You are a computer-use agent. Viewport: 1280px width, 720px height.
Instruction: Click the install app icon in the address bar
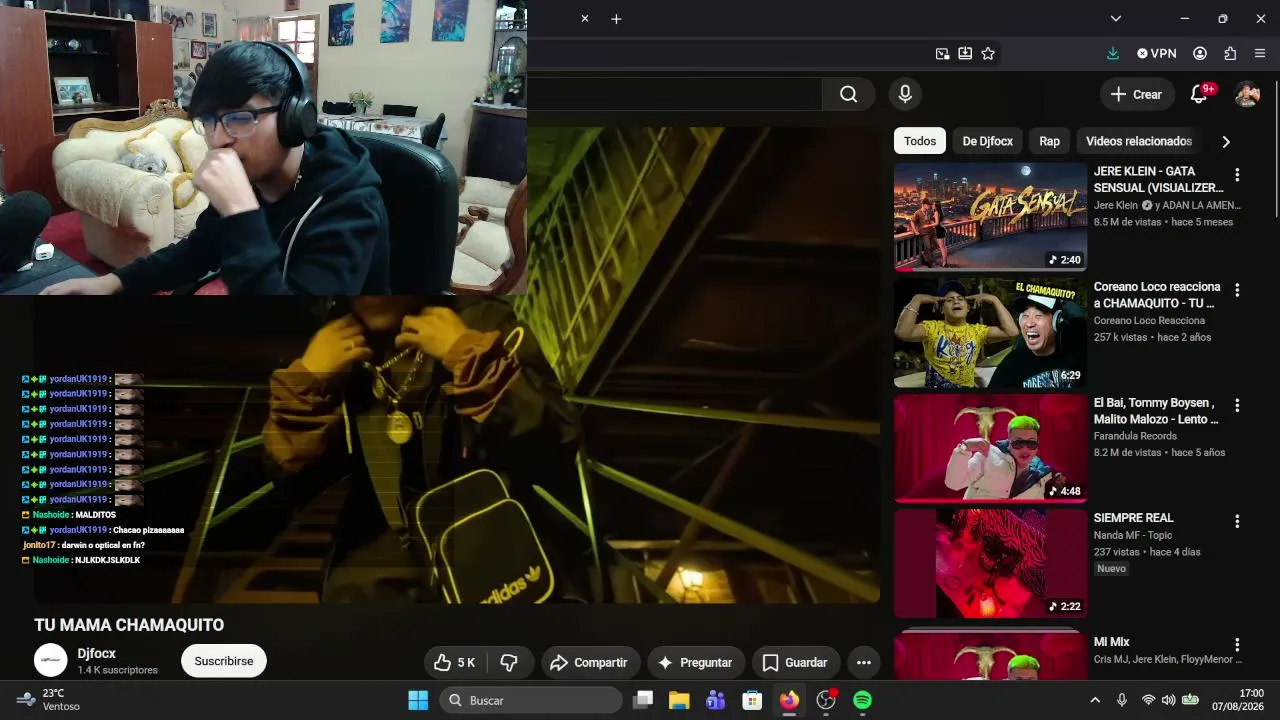pyautogui.click(x=965, y=53)
